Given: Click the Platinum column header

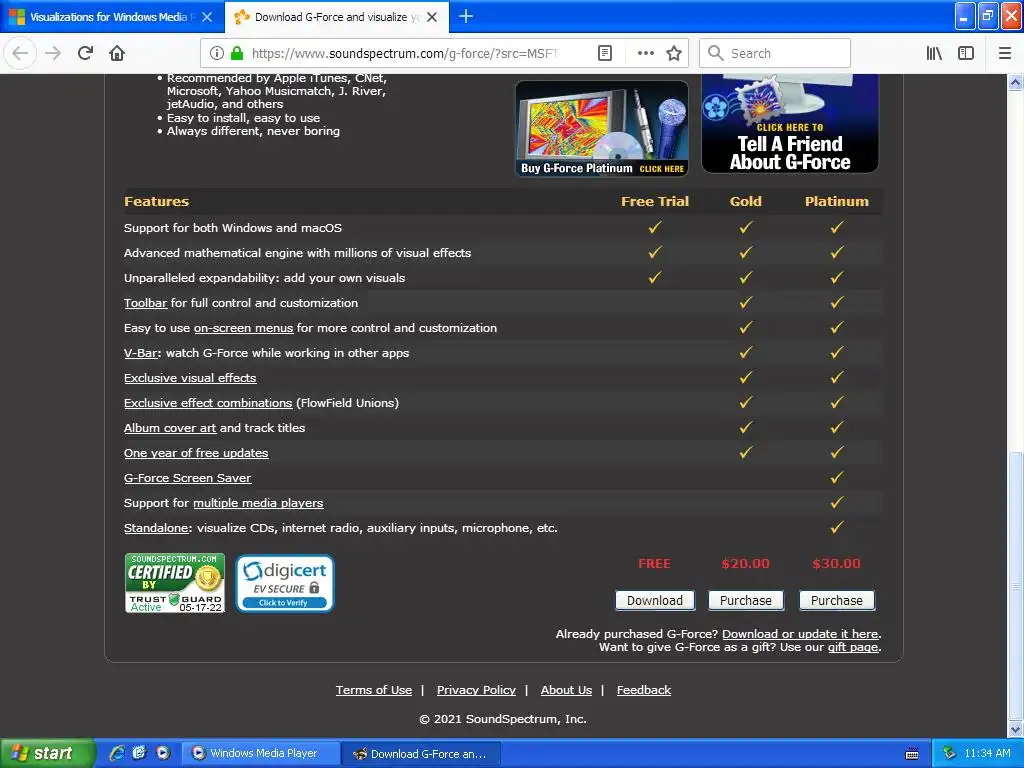Looking at the screenshot, I should tap(837, 202).
